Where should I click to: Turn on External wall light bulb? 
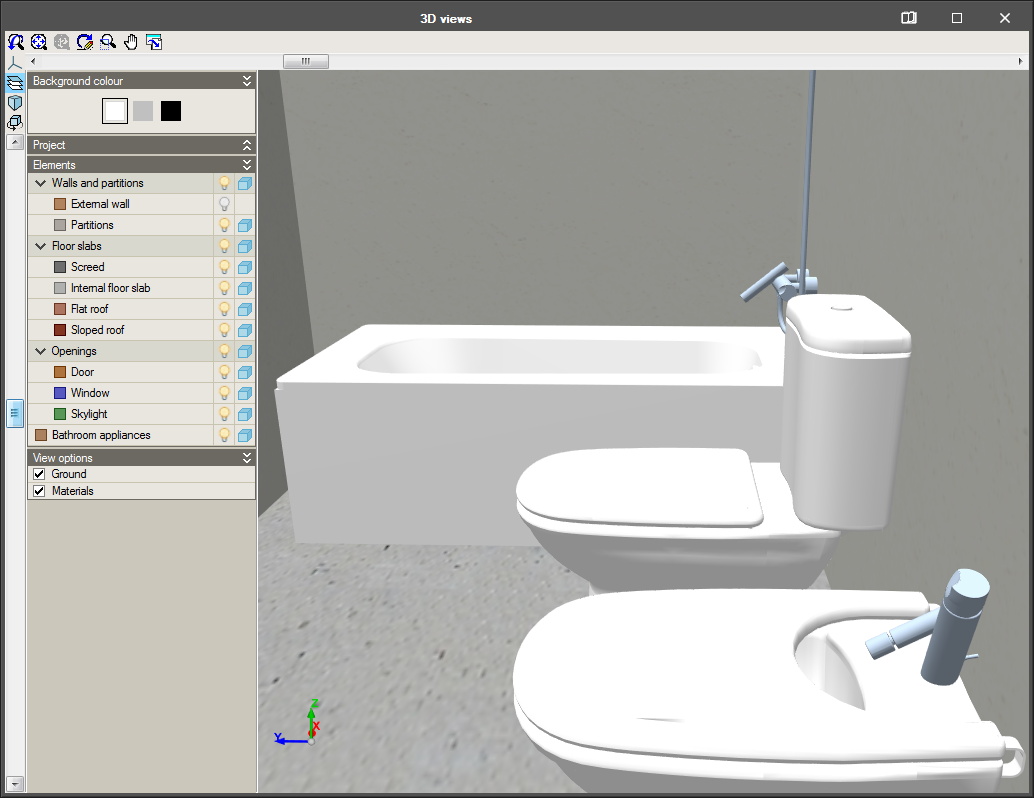(x=225, y=204)
